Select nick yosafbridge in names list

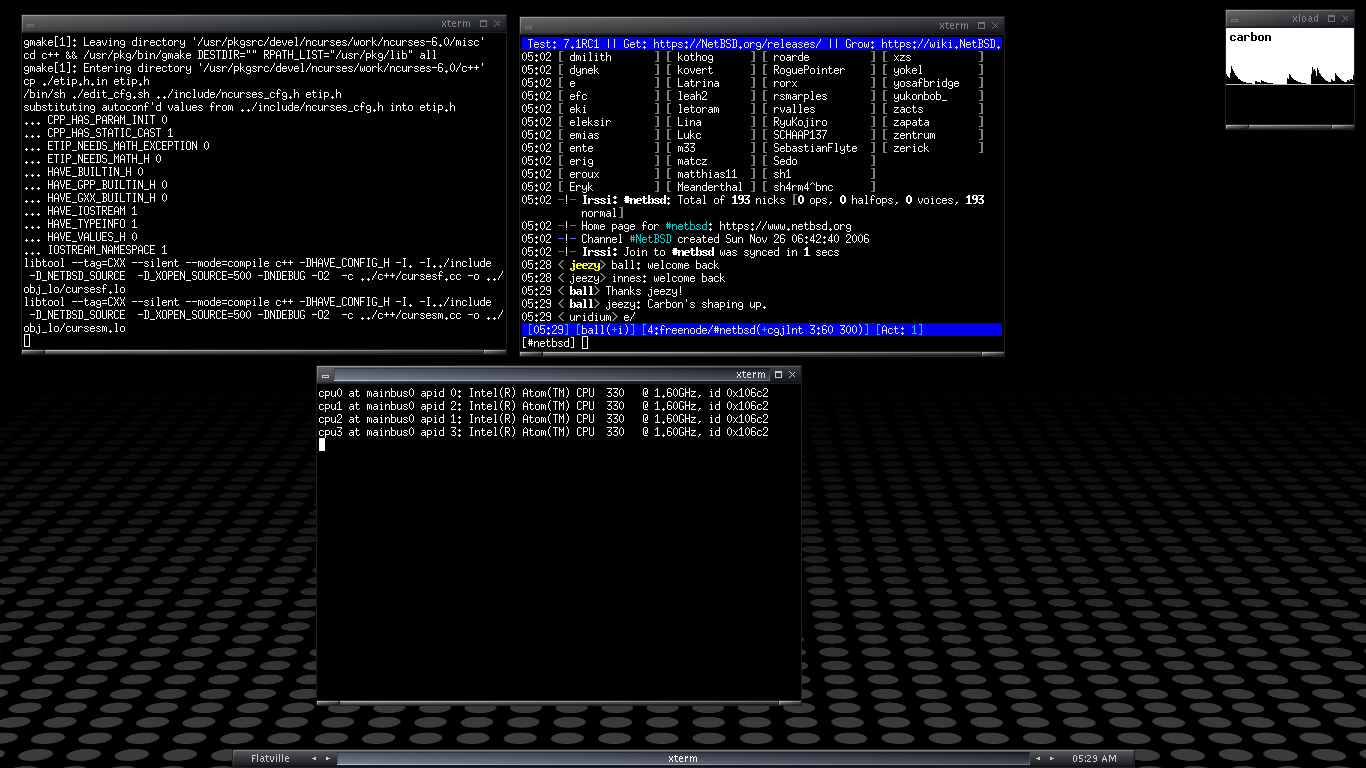click(926, 83)
